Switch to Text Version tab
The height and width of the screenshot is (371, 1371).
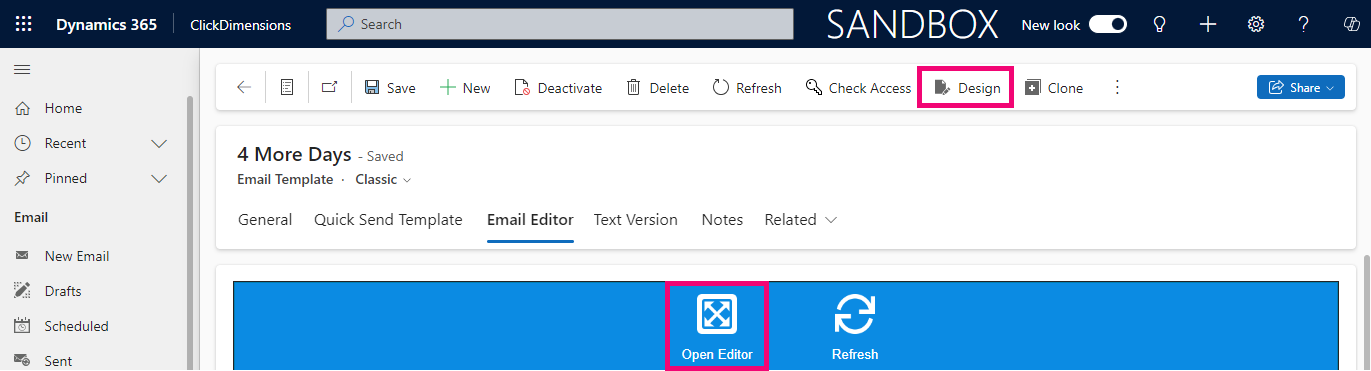(x=636, y=220)
